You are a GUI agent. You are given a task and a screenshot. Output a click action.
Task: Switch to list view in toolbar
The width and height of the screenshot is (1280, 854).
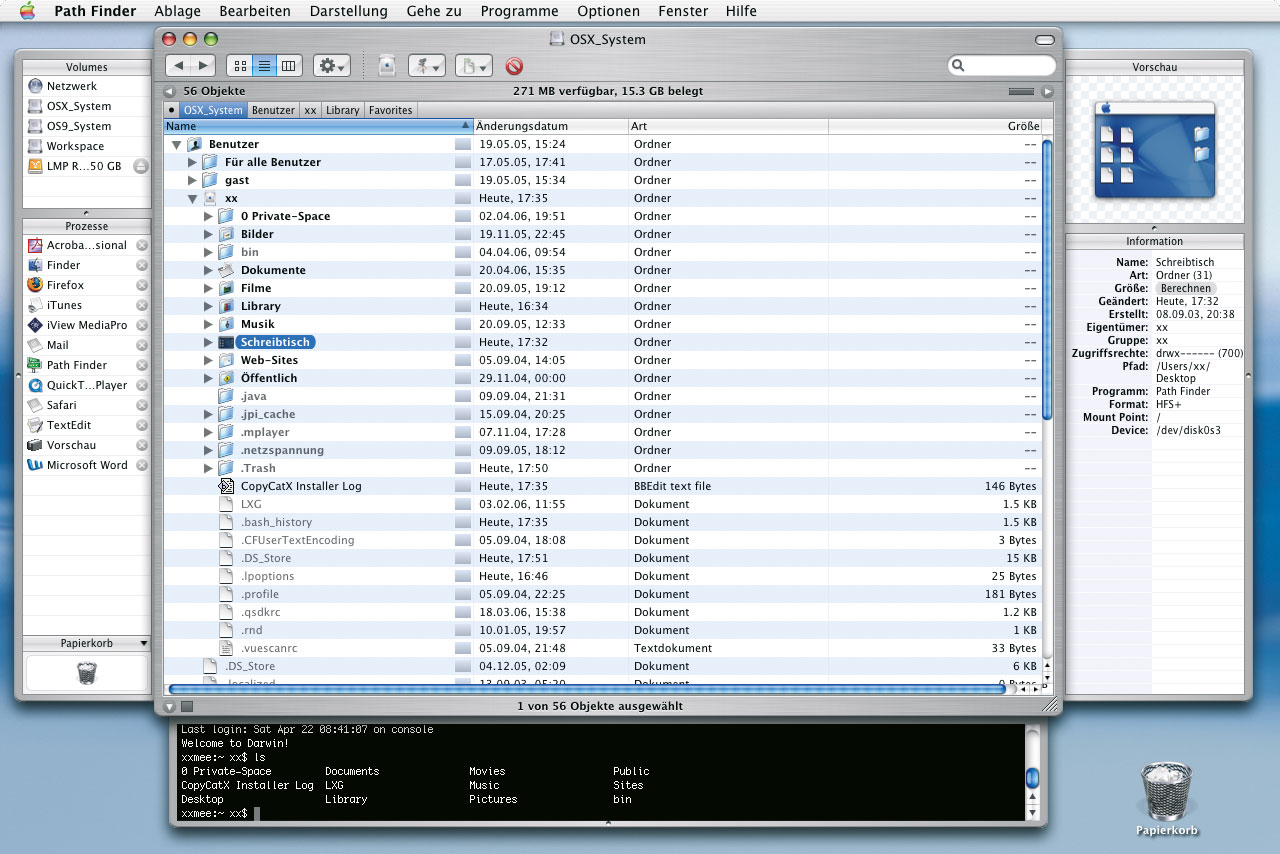pos(265,66)
